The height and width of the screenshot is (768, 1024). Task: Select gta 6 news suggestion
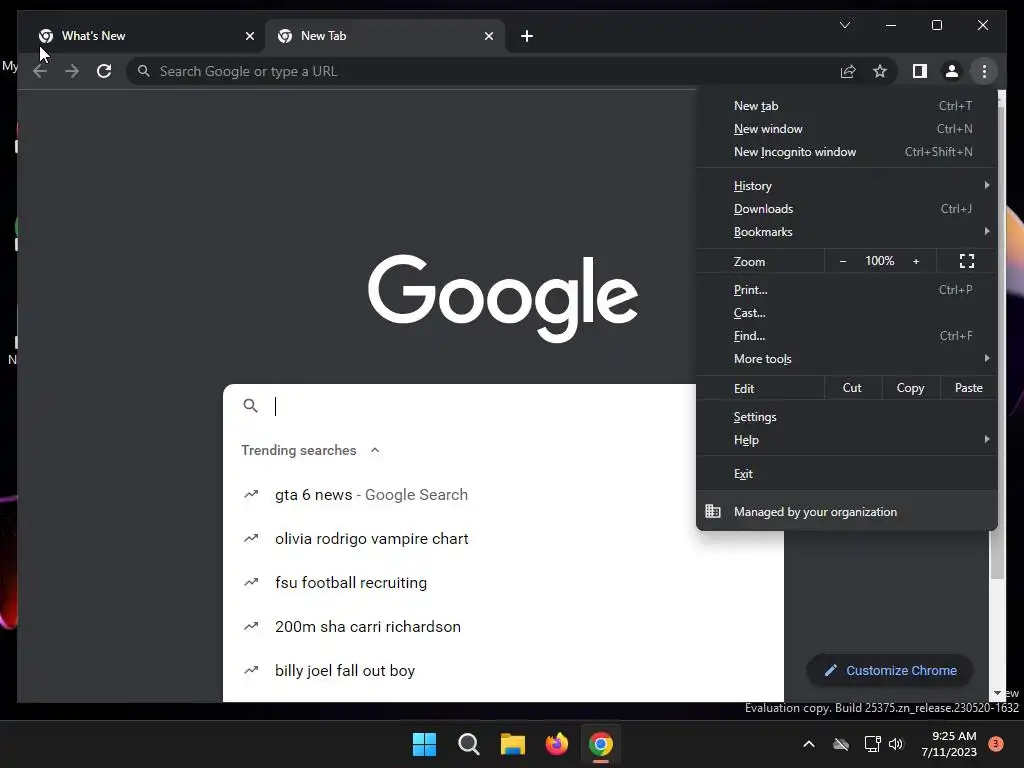pyautogui.click(x=503, y=494)
